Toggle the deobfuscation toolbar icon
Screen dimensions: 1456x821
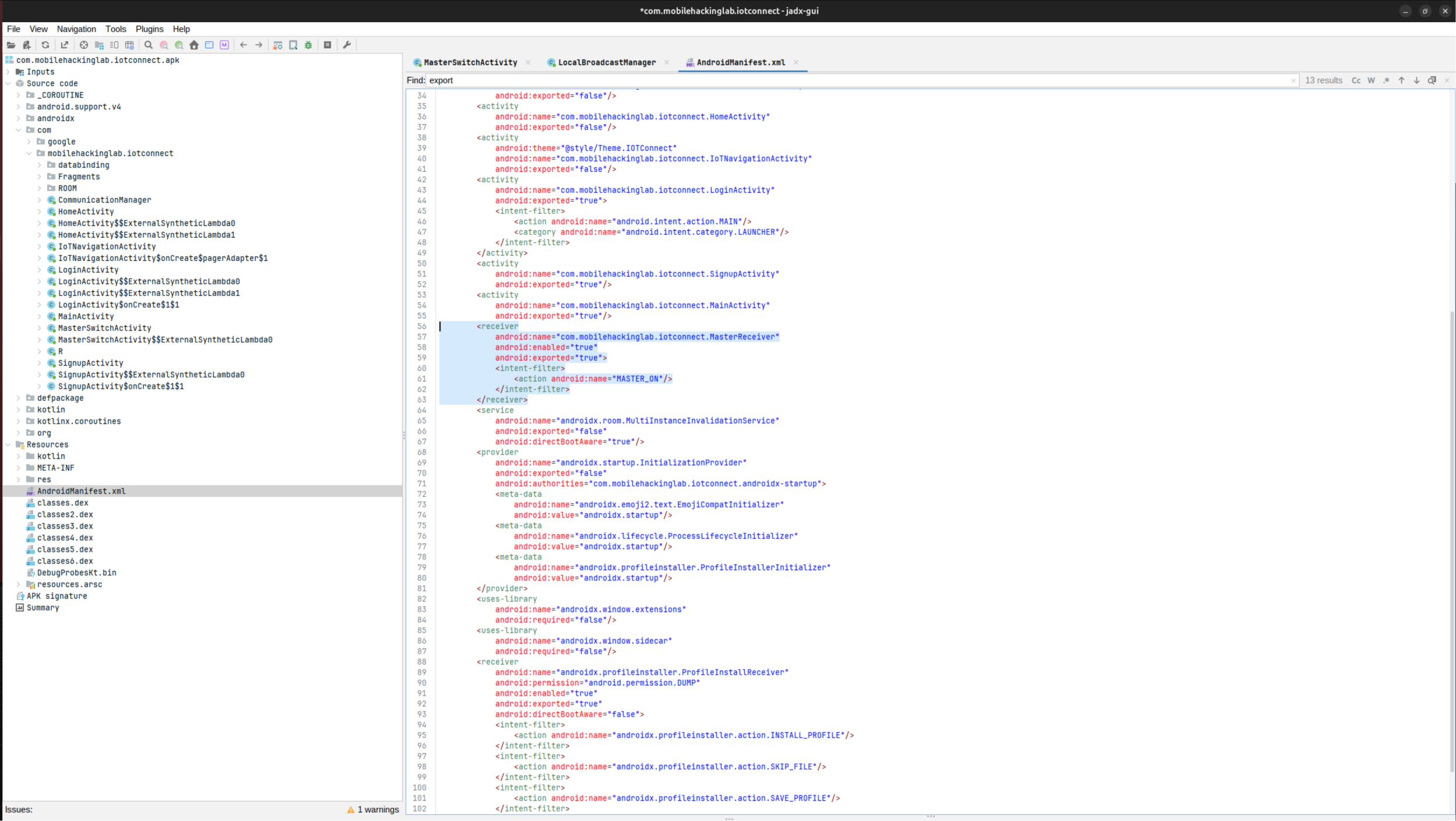pos(278,45)
